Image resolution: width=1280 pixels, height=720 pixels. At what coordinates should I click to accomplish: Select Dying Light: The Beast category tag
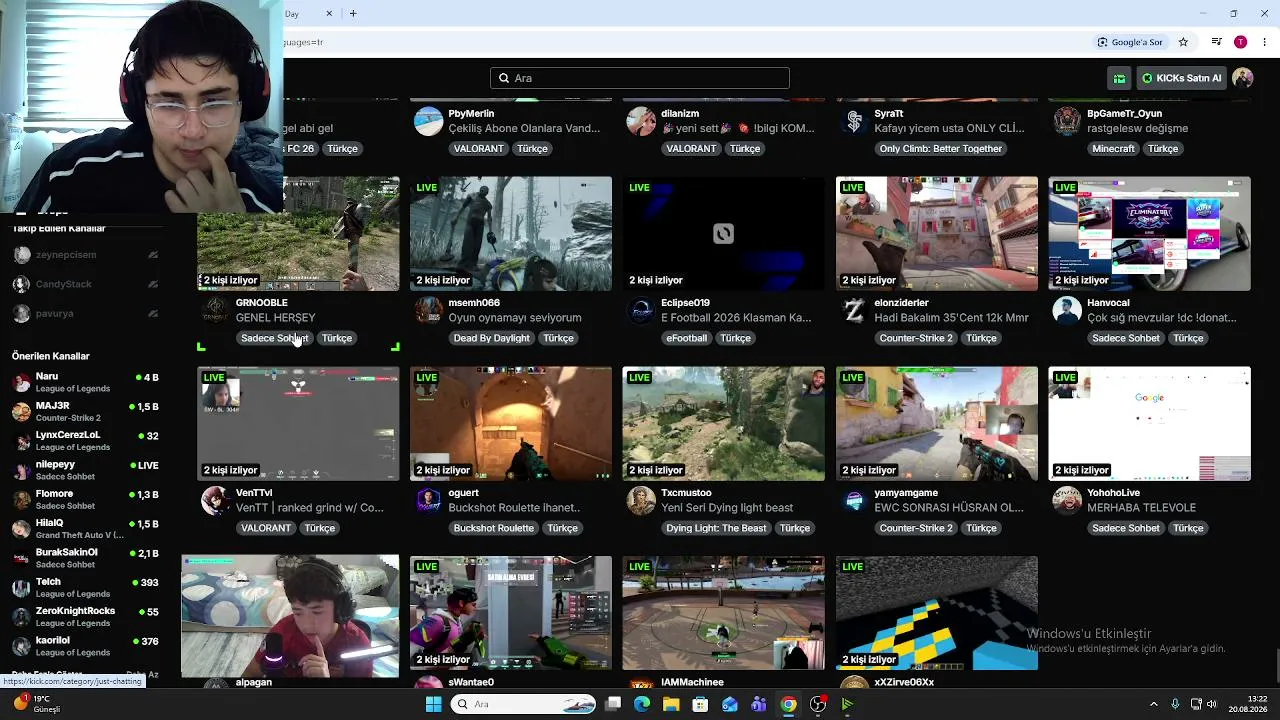pyautogui.click(x=716, y=528)
